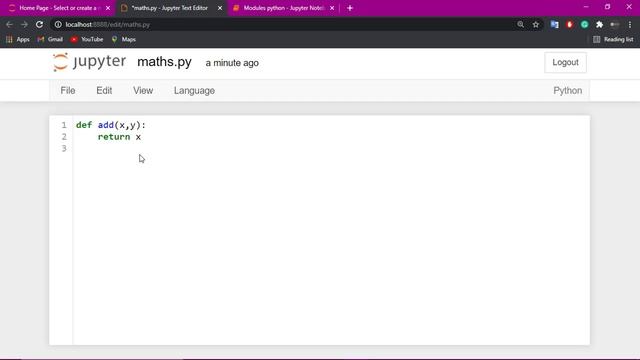Screen dimensions: 640x360
Task: Place cursor at end of 'return x'
Action: pos(141,137)
